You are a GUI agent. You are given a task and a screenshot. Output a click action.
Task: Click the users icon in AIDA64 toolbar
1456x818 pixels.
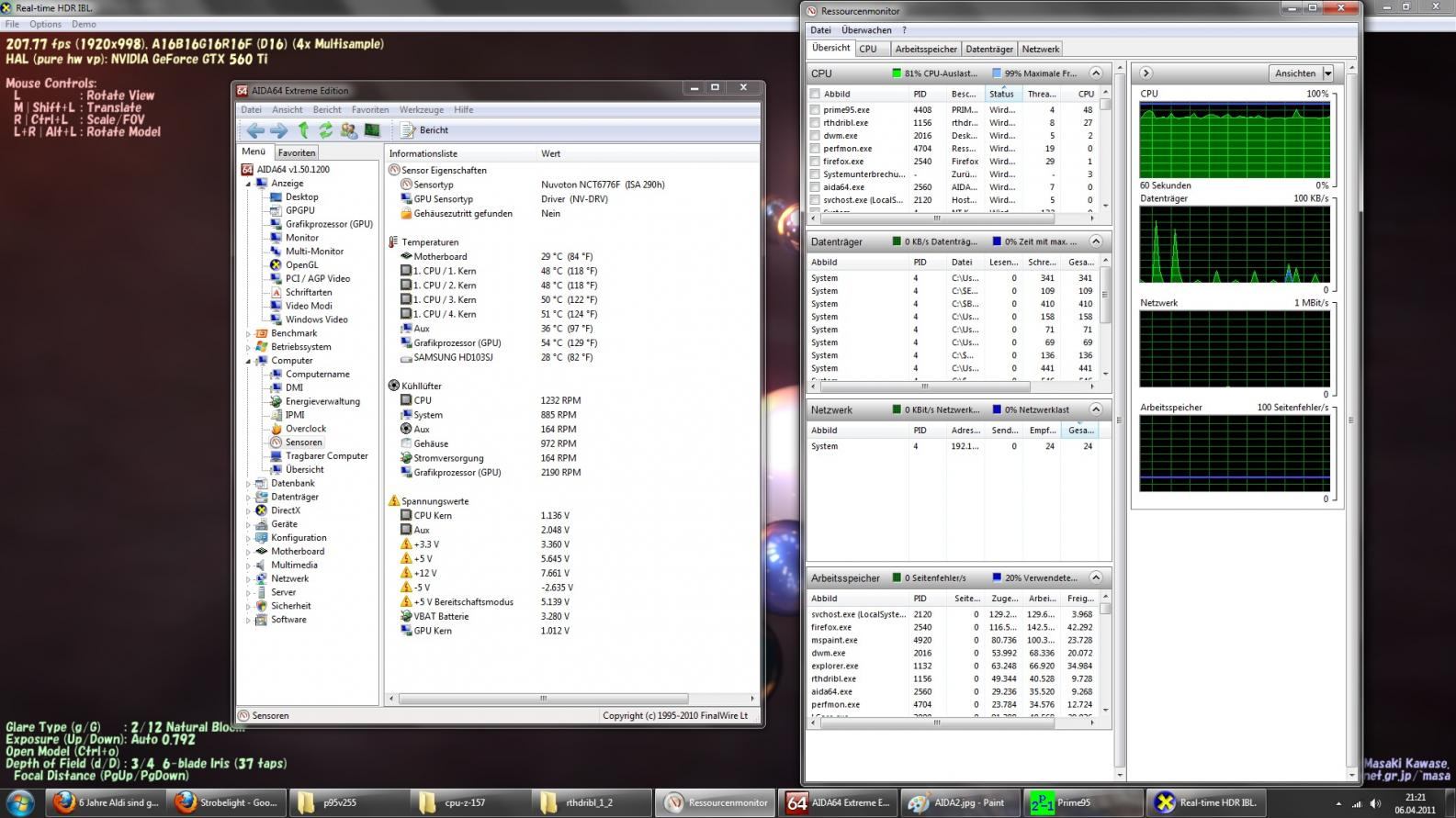click(349, 130)
